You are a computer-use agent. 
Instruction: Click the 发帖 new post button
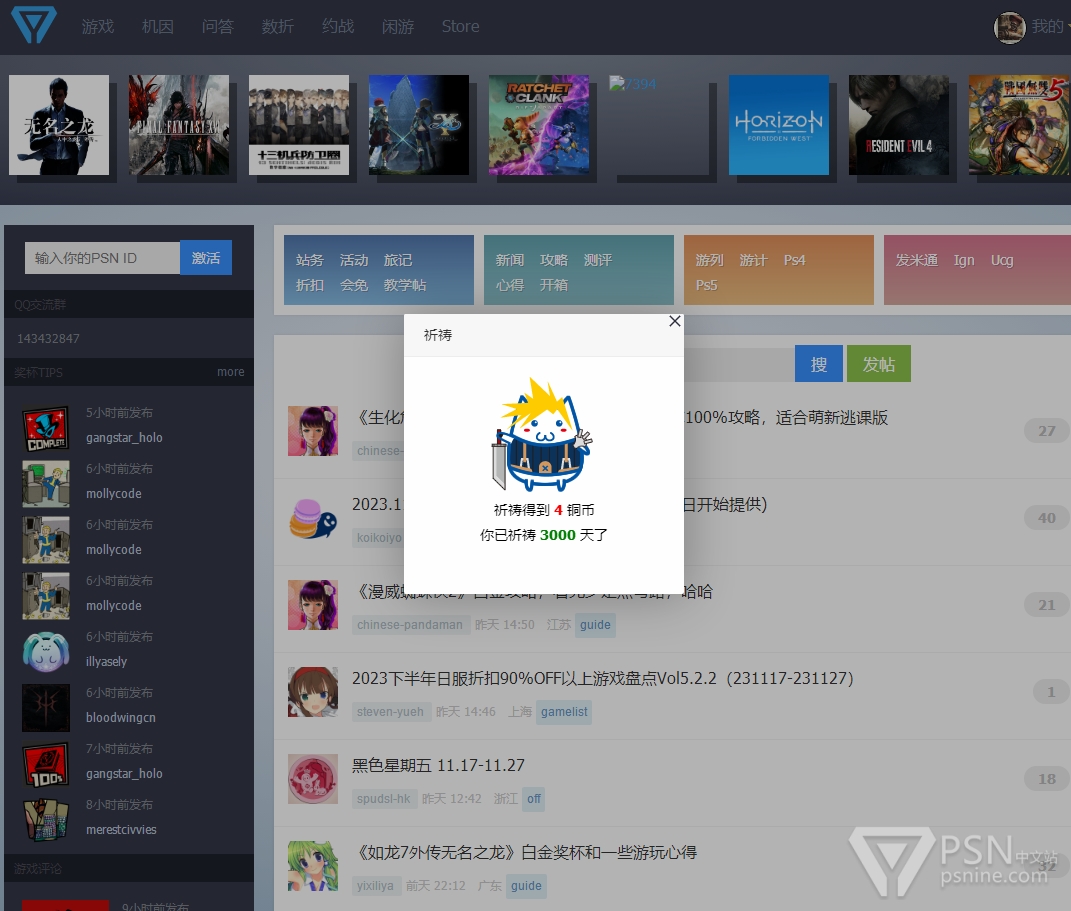coord(879,364)
